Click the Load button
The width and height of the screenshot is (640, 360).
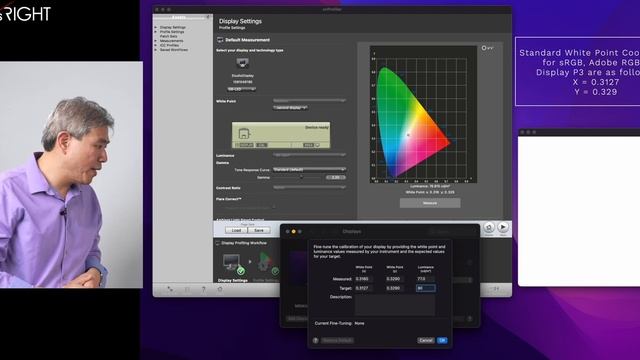click(x=236, y=230)
